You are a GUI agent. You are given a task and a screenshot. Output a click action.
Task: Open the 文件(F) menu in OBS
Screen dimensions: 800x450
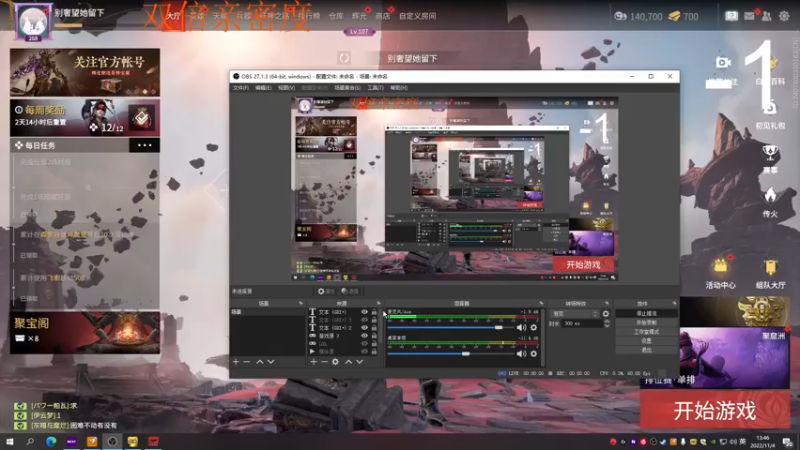[241, 88]
